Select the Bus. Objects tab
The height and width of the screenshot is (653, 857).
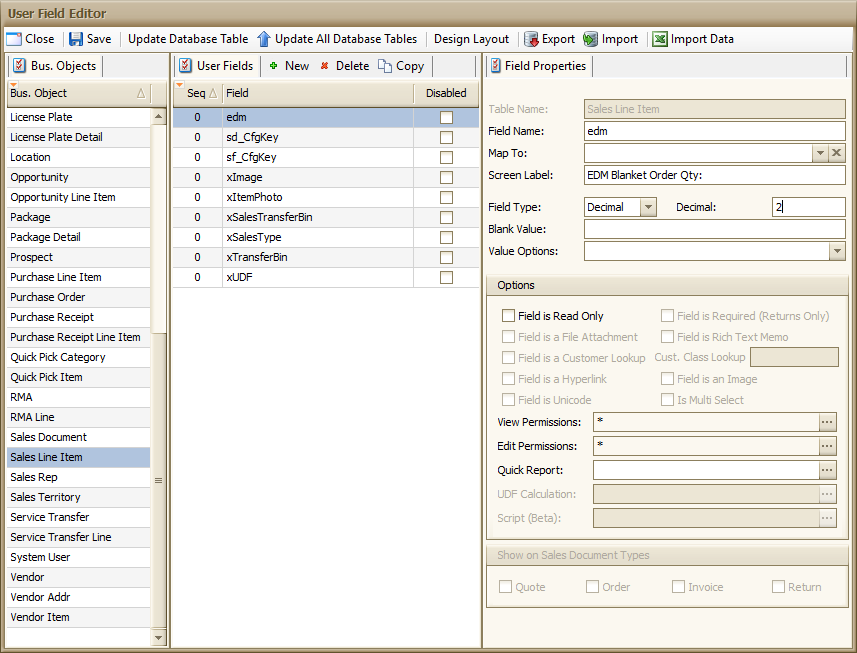[55, 66]
